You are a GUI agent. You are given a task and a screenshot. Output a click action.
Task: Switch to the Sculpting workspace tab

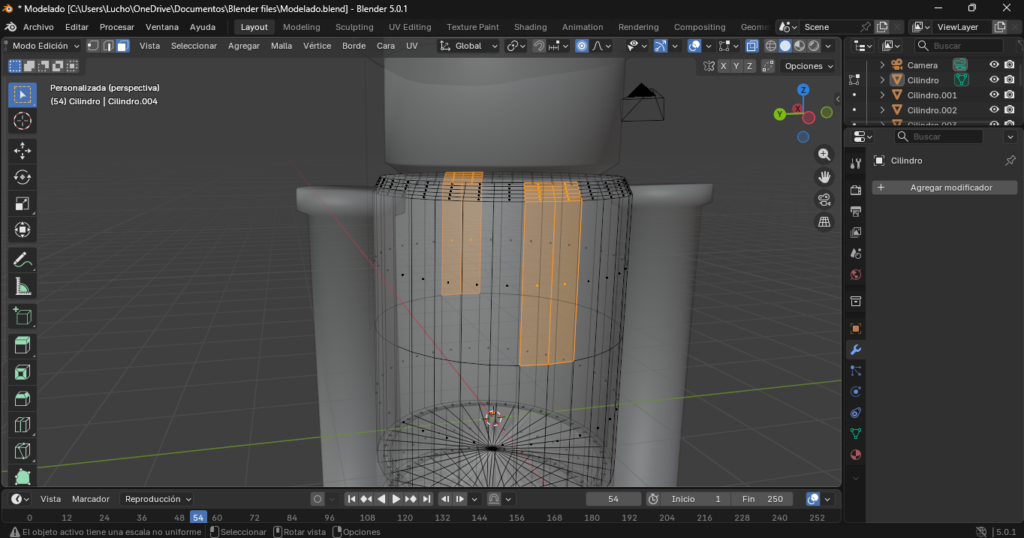click(x=354, y=27)
